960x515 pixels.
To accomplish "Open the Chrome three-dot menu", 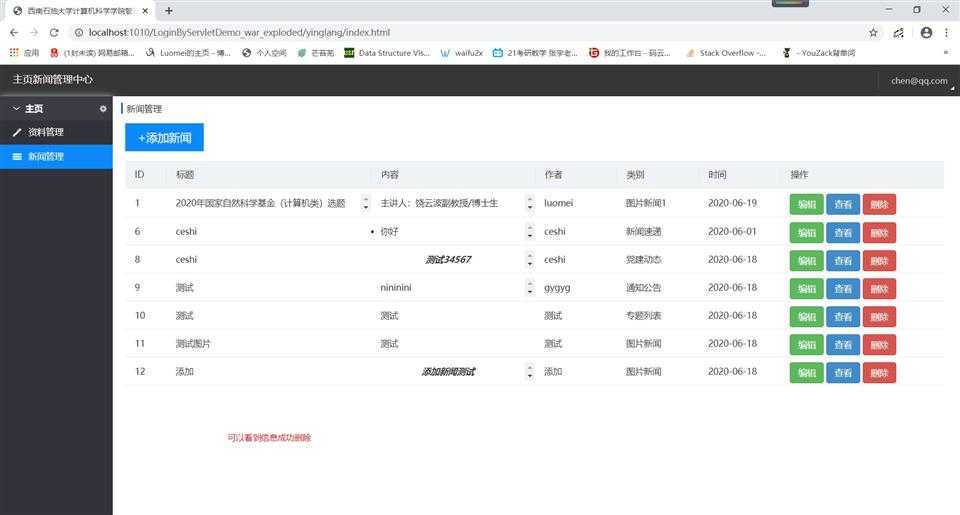I will tap(947, 32).
